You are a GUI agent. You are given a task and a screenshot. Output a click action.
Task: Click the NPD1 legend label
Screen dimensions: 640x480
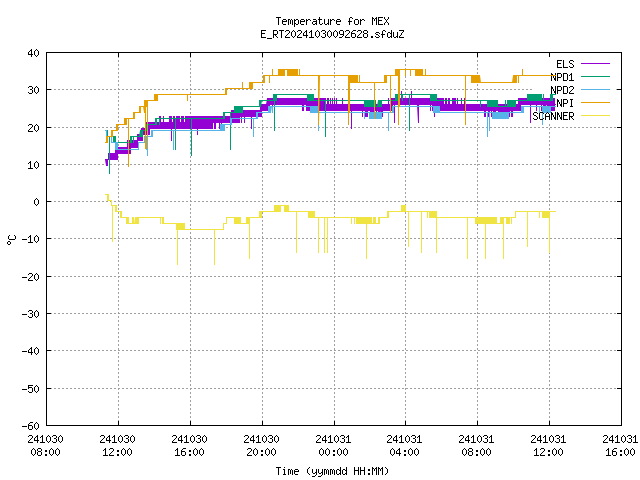click(x=562, y=77)
